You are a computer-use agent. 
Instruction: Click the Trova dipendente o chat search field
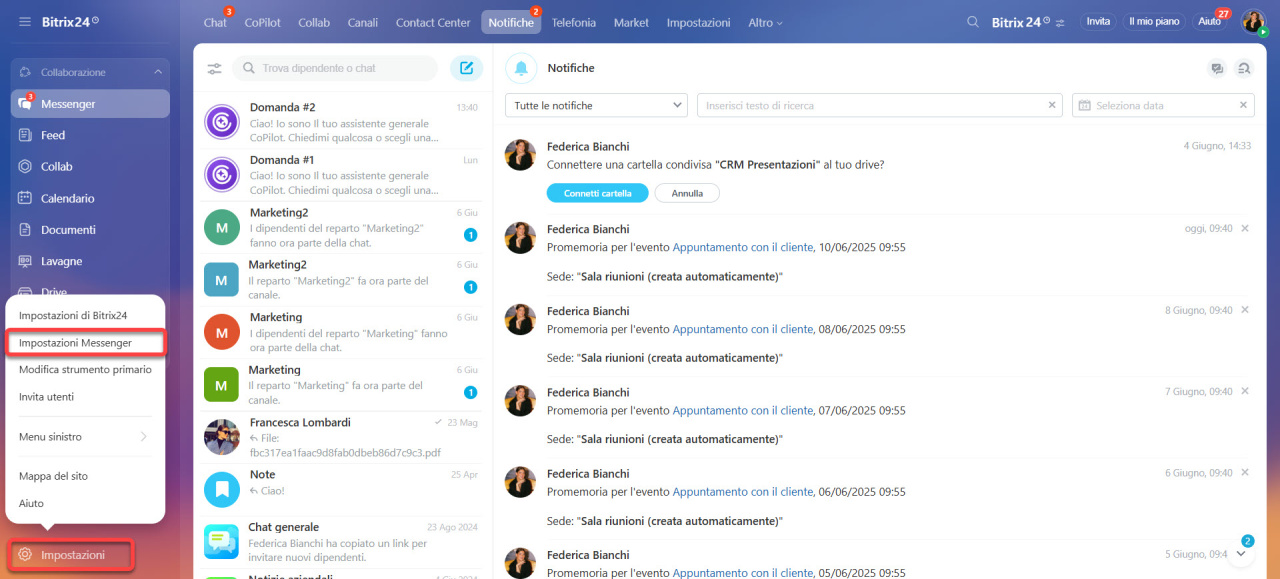335,68
